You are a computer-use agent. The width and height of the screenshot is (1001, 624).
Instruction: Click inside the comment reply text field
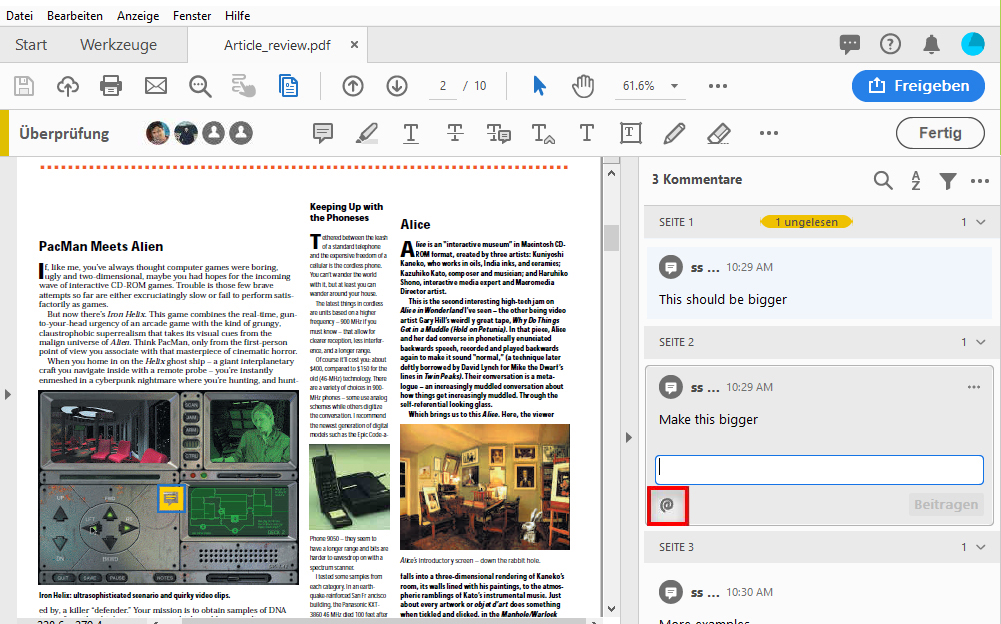click(x=818, y=469)
